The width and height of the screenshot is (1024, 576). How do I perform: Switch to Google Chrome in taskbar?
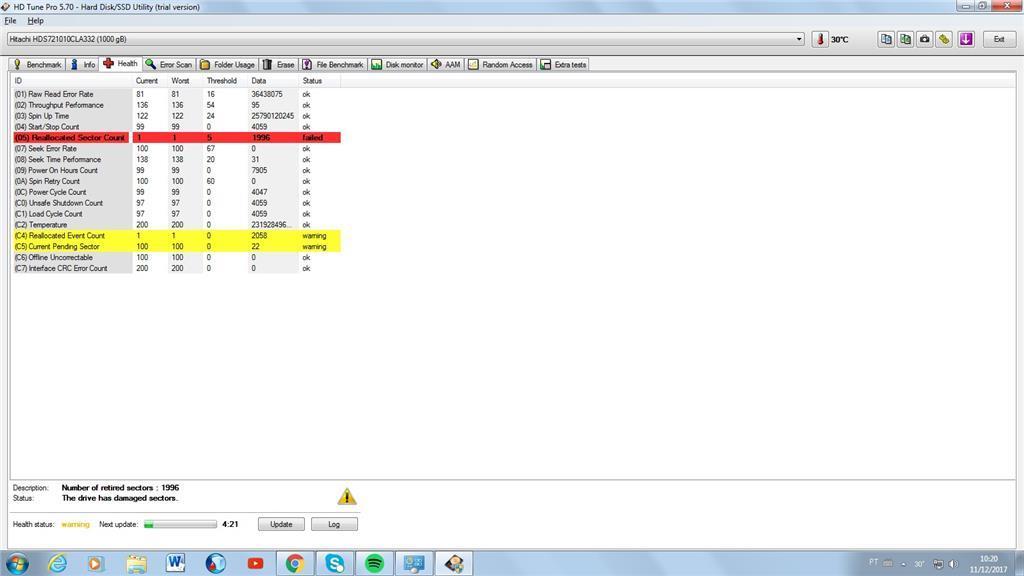pos(295,563)
